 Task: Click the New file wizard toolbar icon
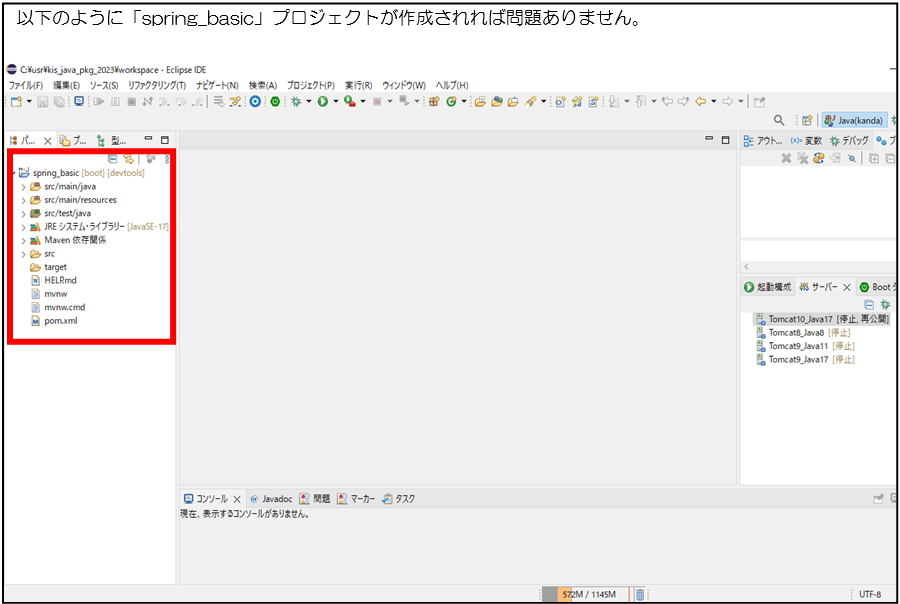point(16,102)
